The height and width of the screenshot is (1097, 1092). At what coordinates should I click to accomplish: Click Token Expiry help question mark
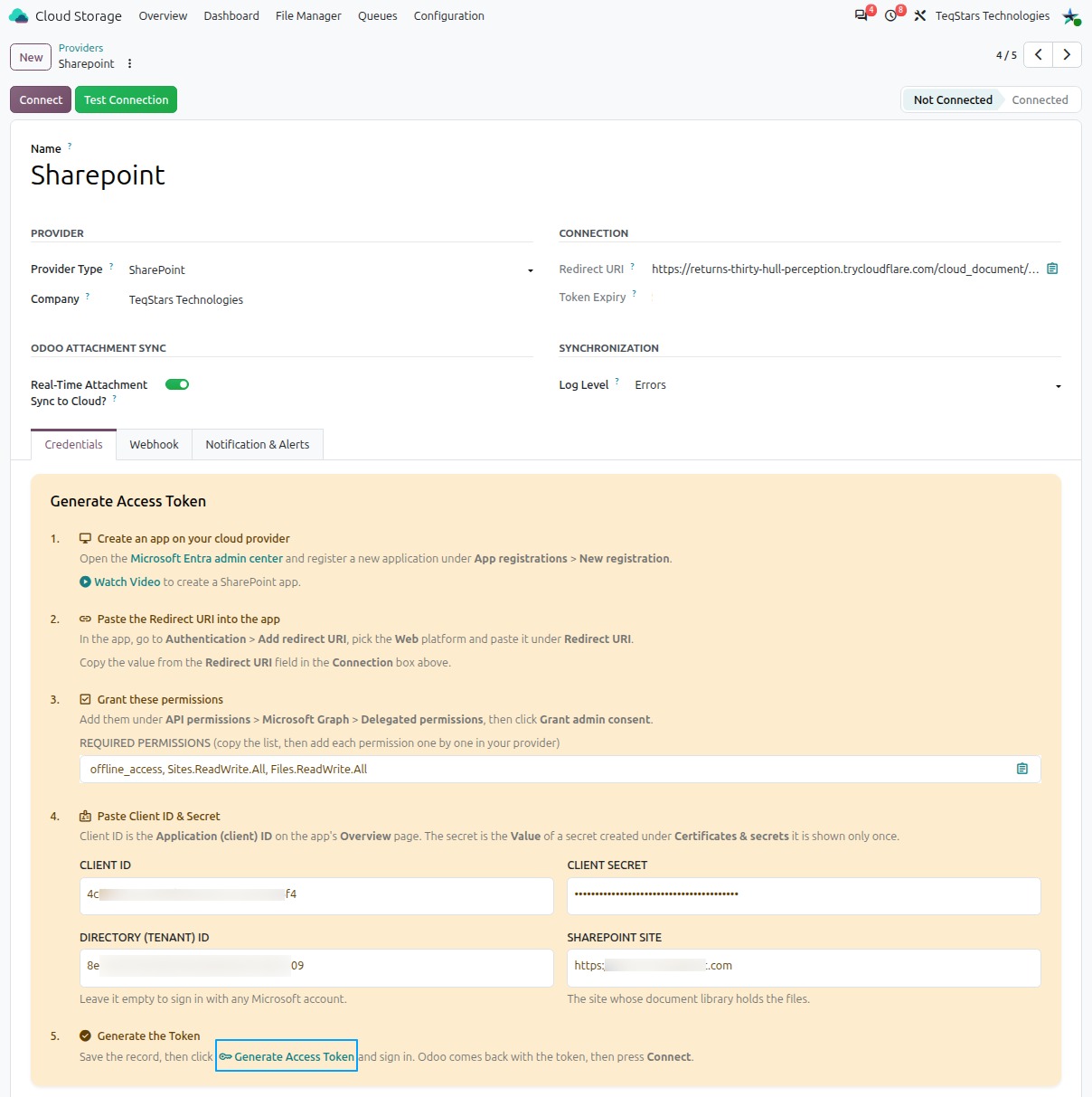click(x=635, y=293)
